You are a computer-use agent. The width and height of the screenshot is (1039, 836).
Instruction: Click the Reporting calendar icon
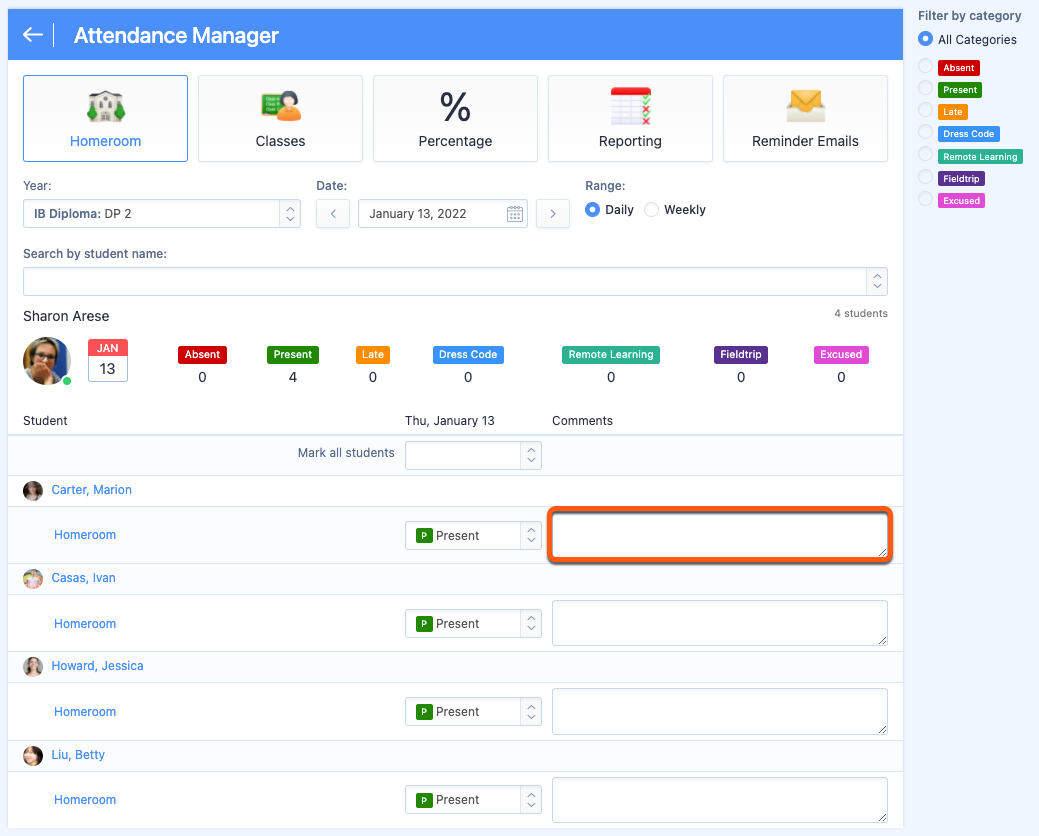630,106
